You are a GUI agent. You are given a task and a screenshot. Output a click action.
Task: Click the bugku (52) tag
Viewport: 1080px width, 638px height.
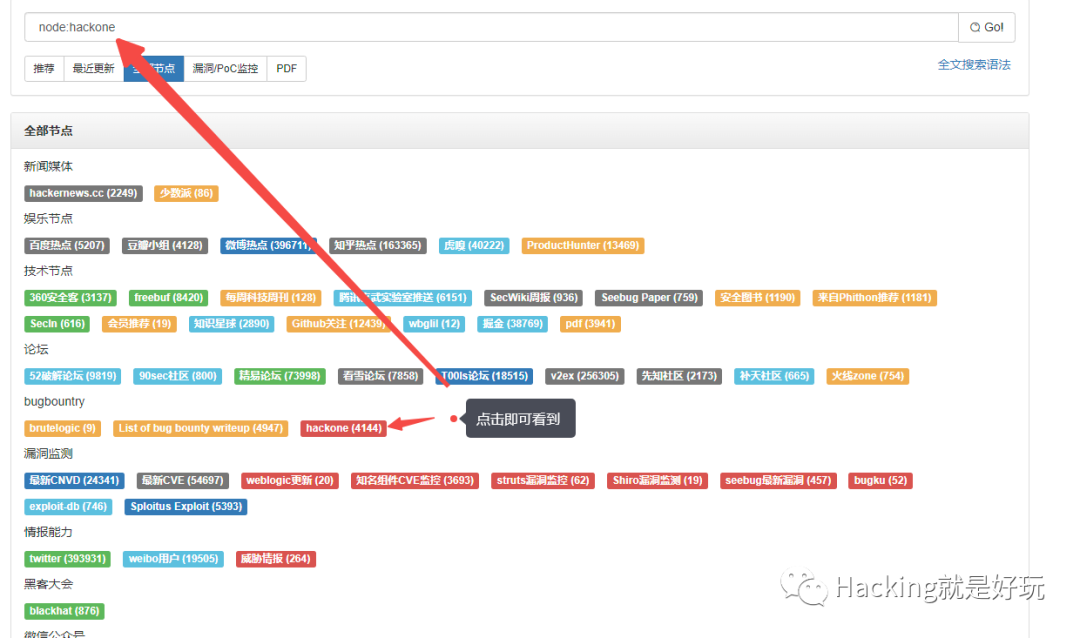881,481
